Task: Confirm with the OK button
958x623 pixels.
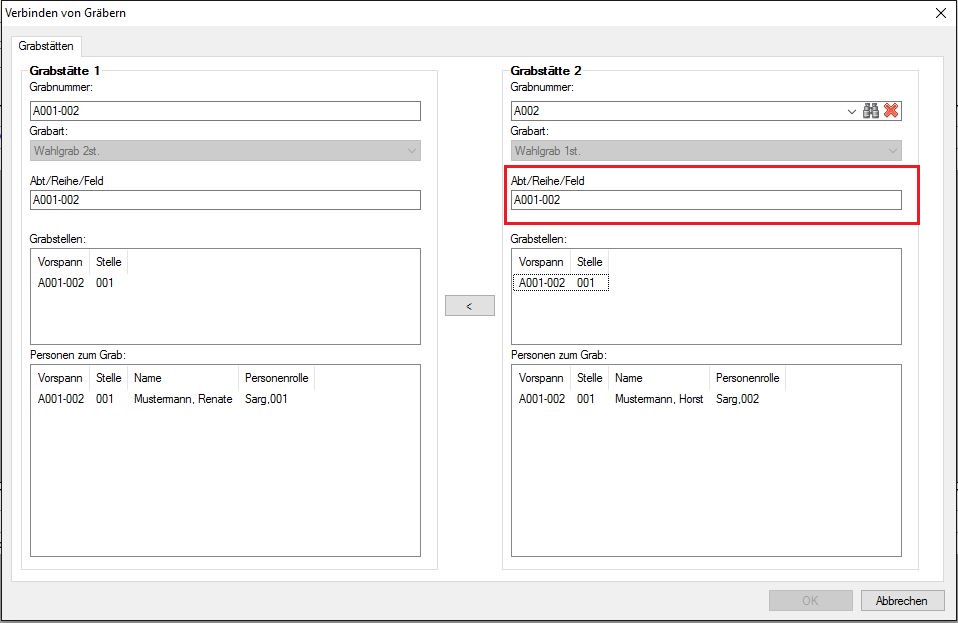Action: pos(810,601)
